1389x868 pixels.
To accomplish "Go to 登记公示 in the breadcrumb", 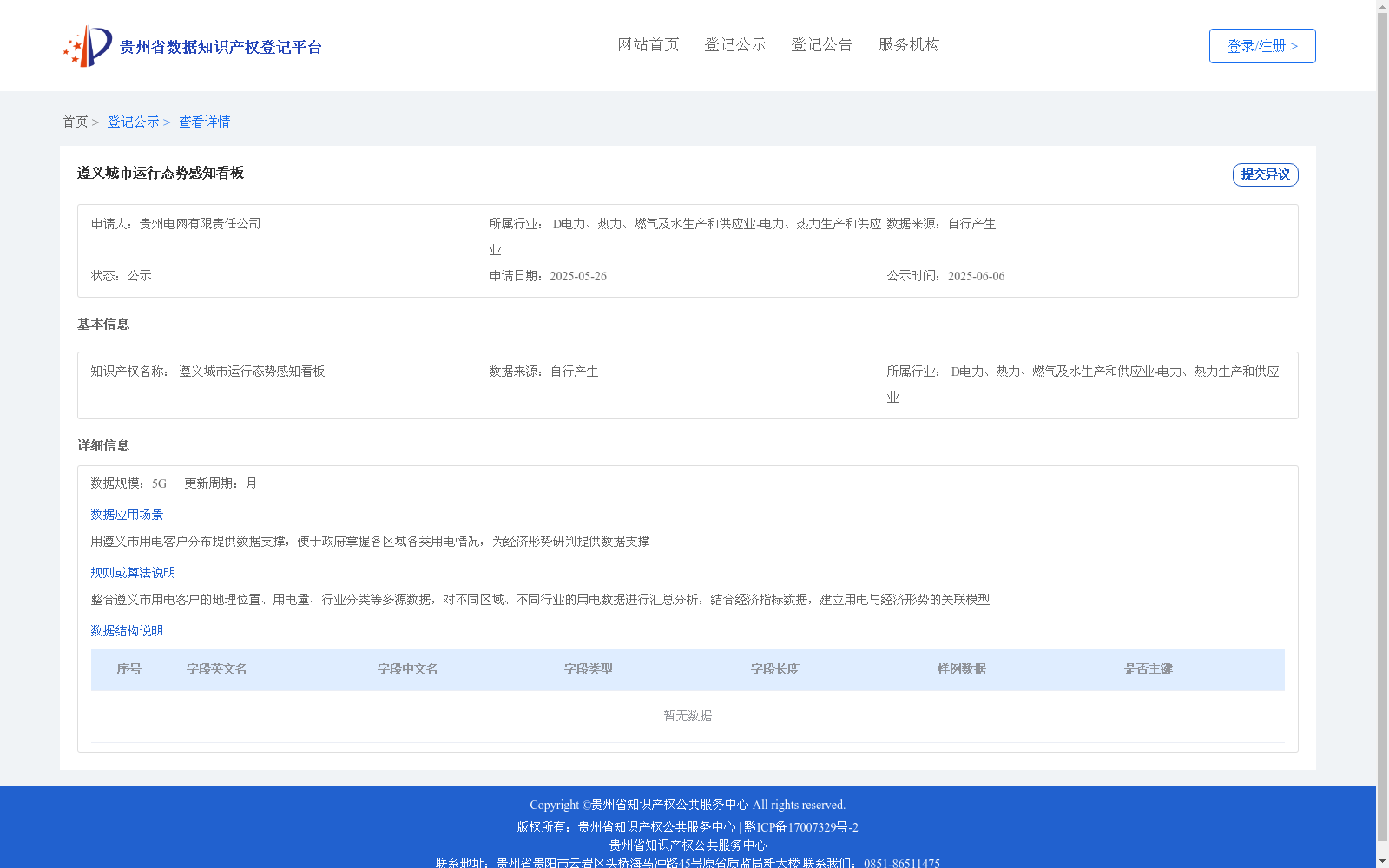I will [x=133, y=122].
